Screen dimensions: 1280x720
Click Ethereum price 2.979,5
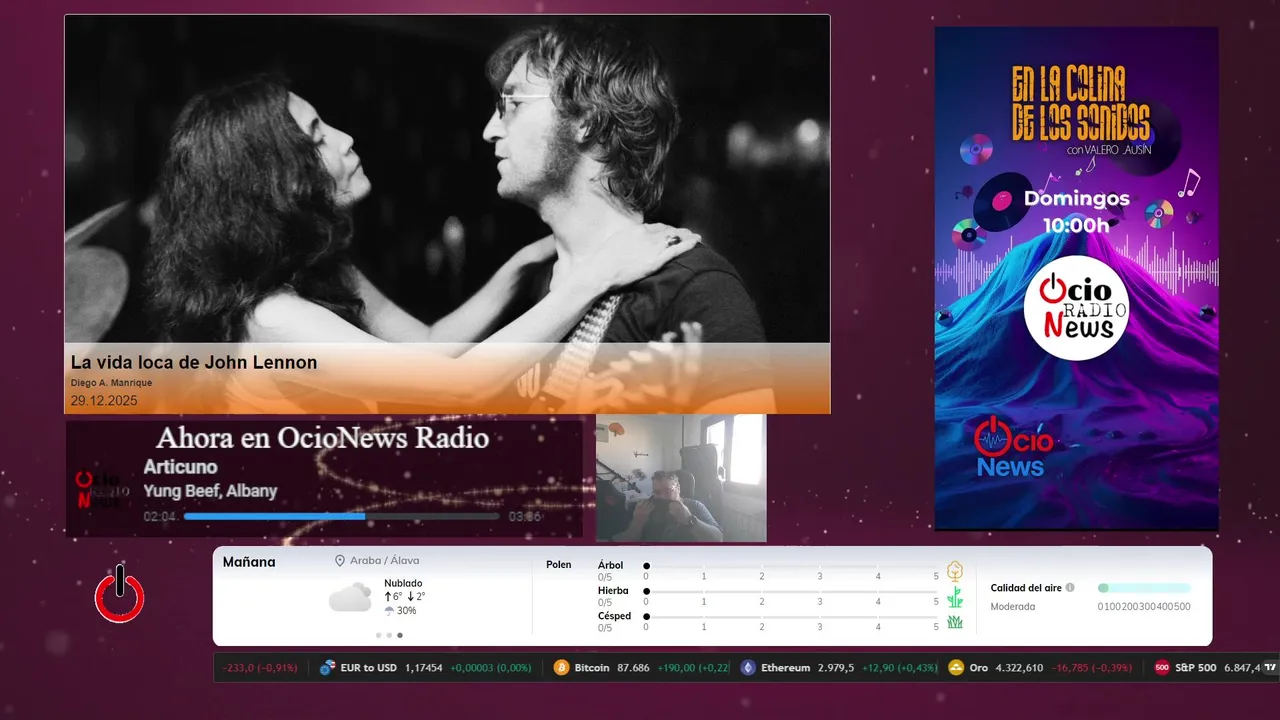click(x=836, y=668)
